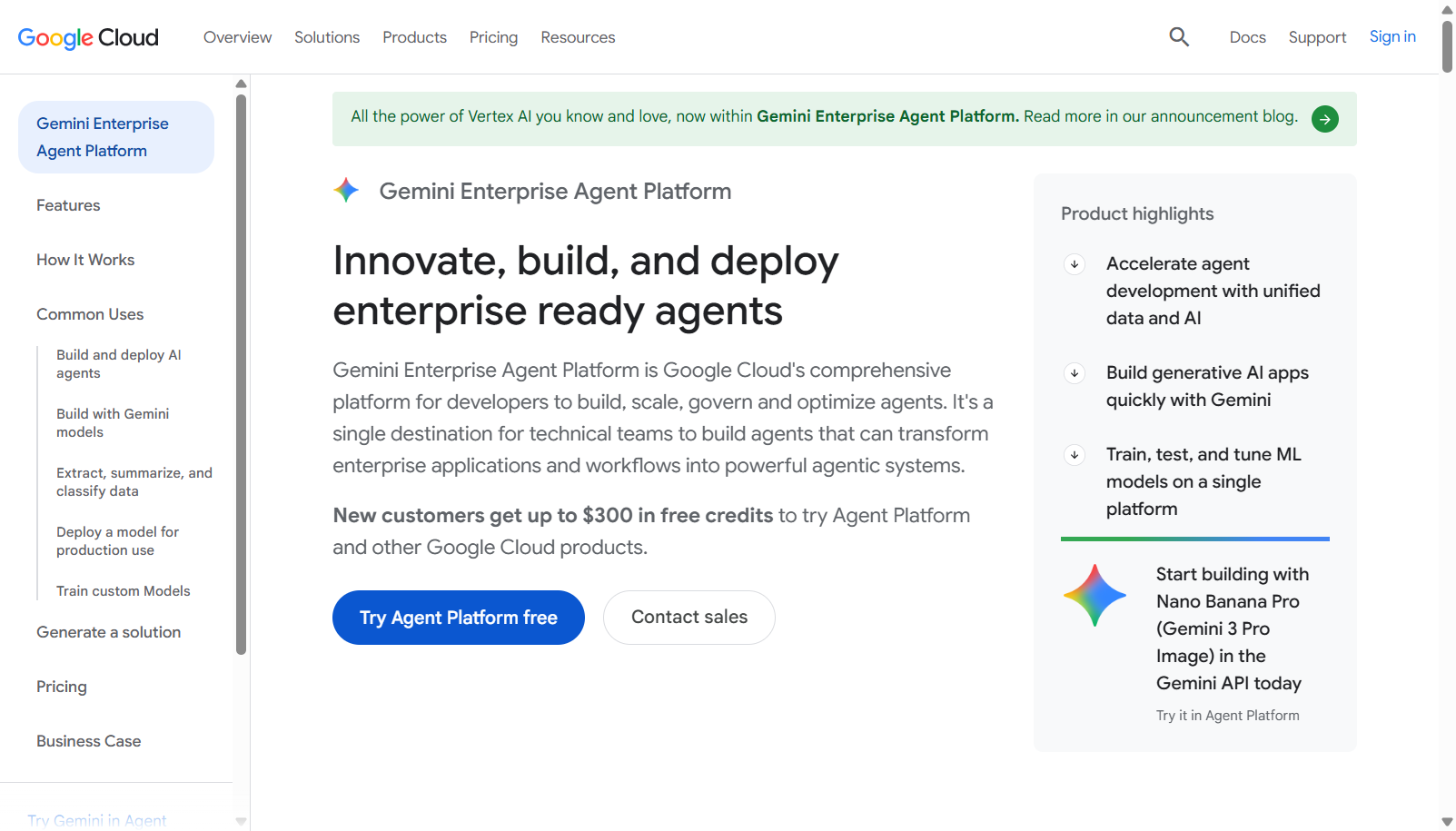Click the Contact sales button

(689, 618)
